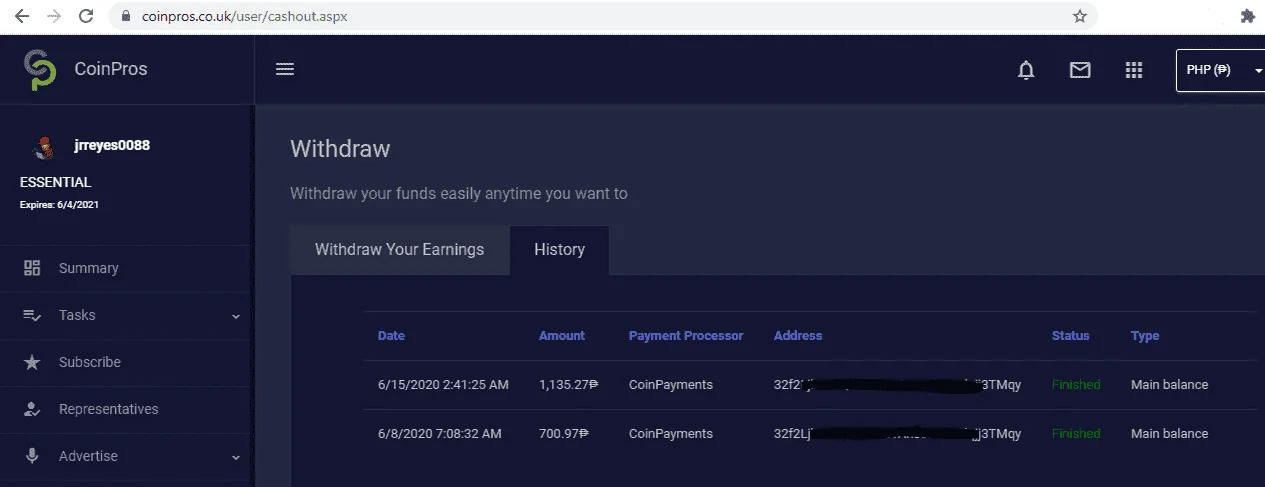The height and width of the screenshot is (487, 1265).
Task: Click the ESSENTIAL membership label
Action: [55, 182]
